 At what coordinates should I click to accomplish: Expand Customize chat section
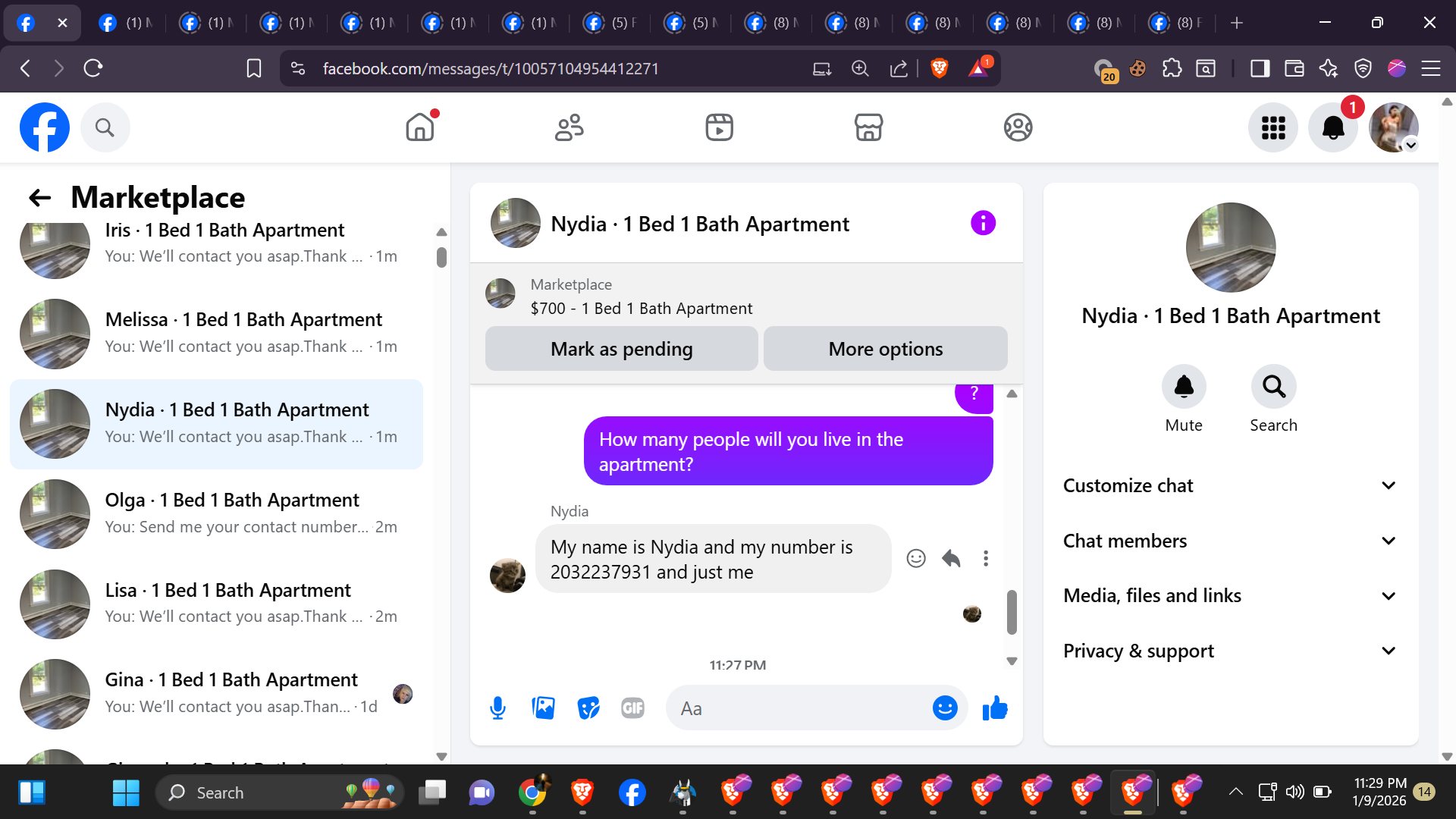pos(1230,486)
